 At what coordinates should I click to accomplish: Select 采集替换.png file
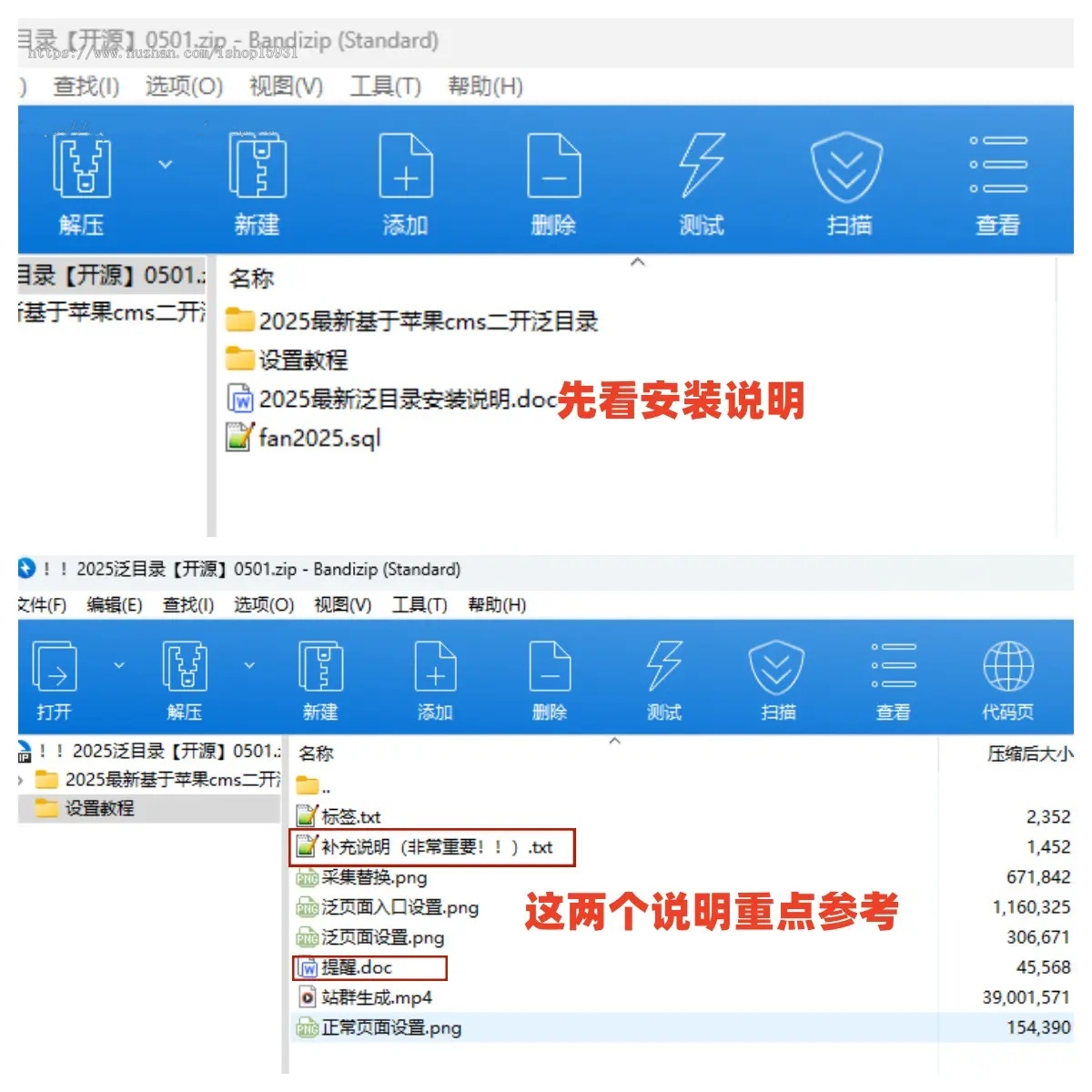pyautogui.click(x=361, y=877)
